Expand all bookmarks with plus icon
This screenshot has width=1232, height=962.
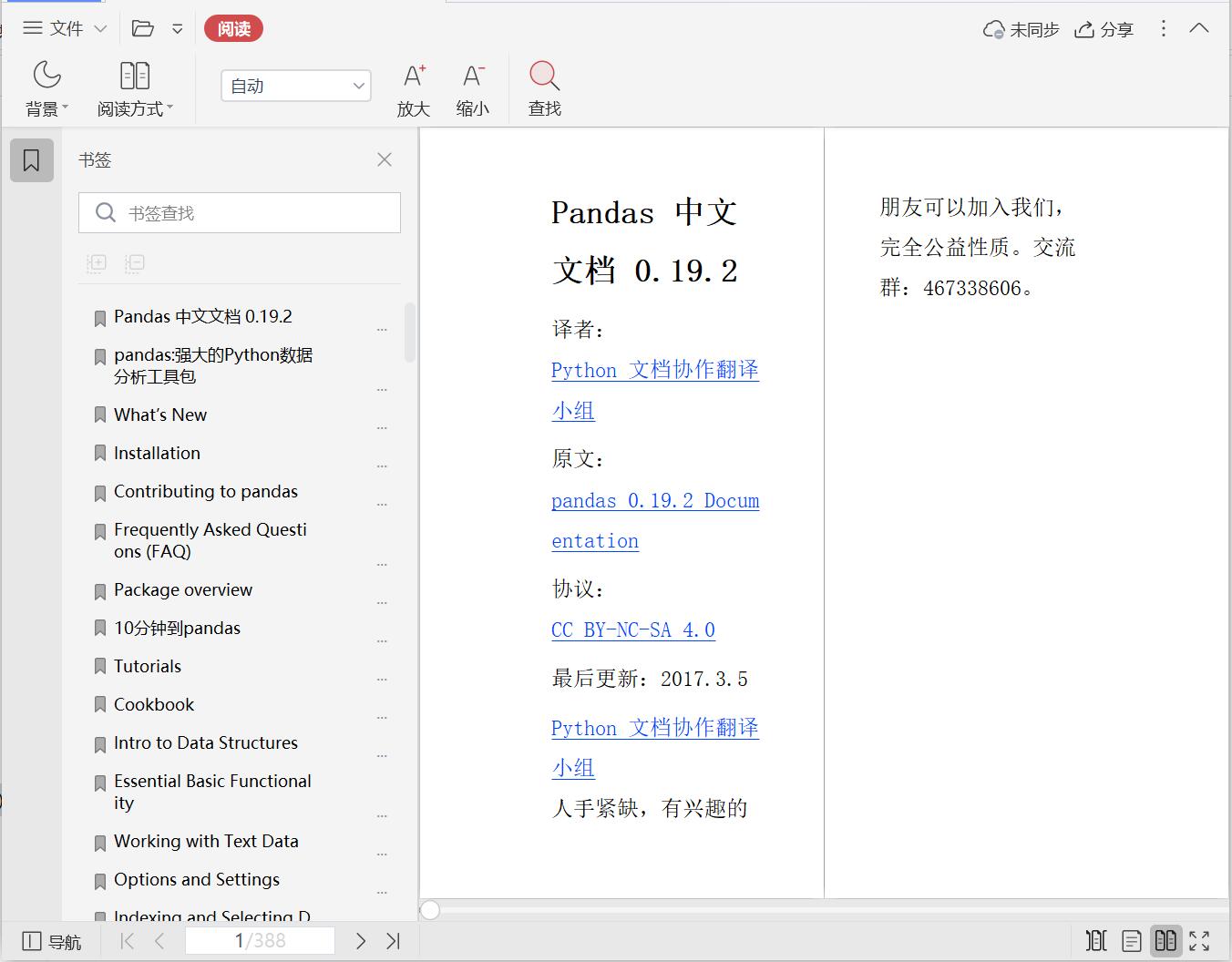(x=96, y=263)
